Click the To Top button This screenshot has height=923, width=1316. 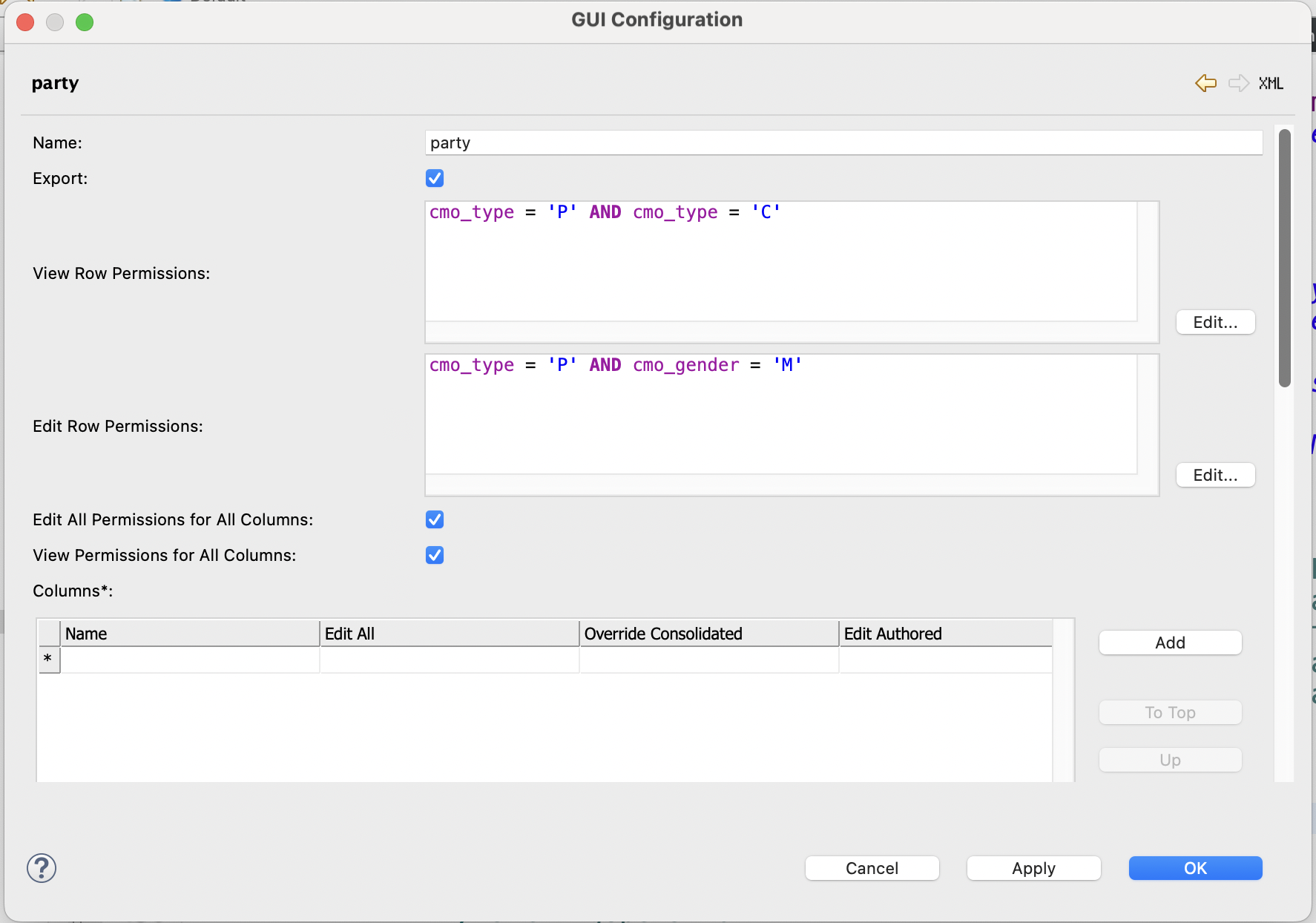(x=1169, y=712)
